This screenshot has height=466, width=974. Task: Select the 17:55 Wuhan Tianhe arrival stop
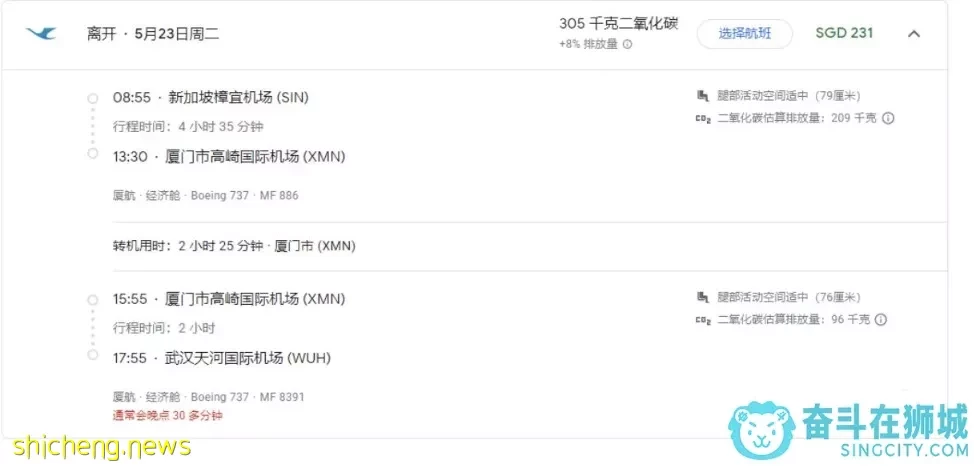pyautogui.click(x=222, y=358)
